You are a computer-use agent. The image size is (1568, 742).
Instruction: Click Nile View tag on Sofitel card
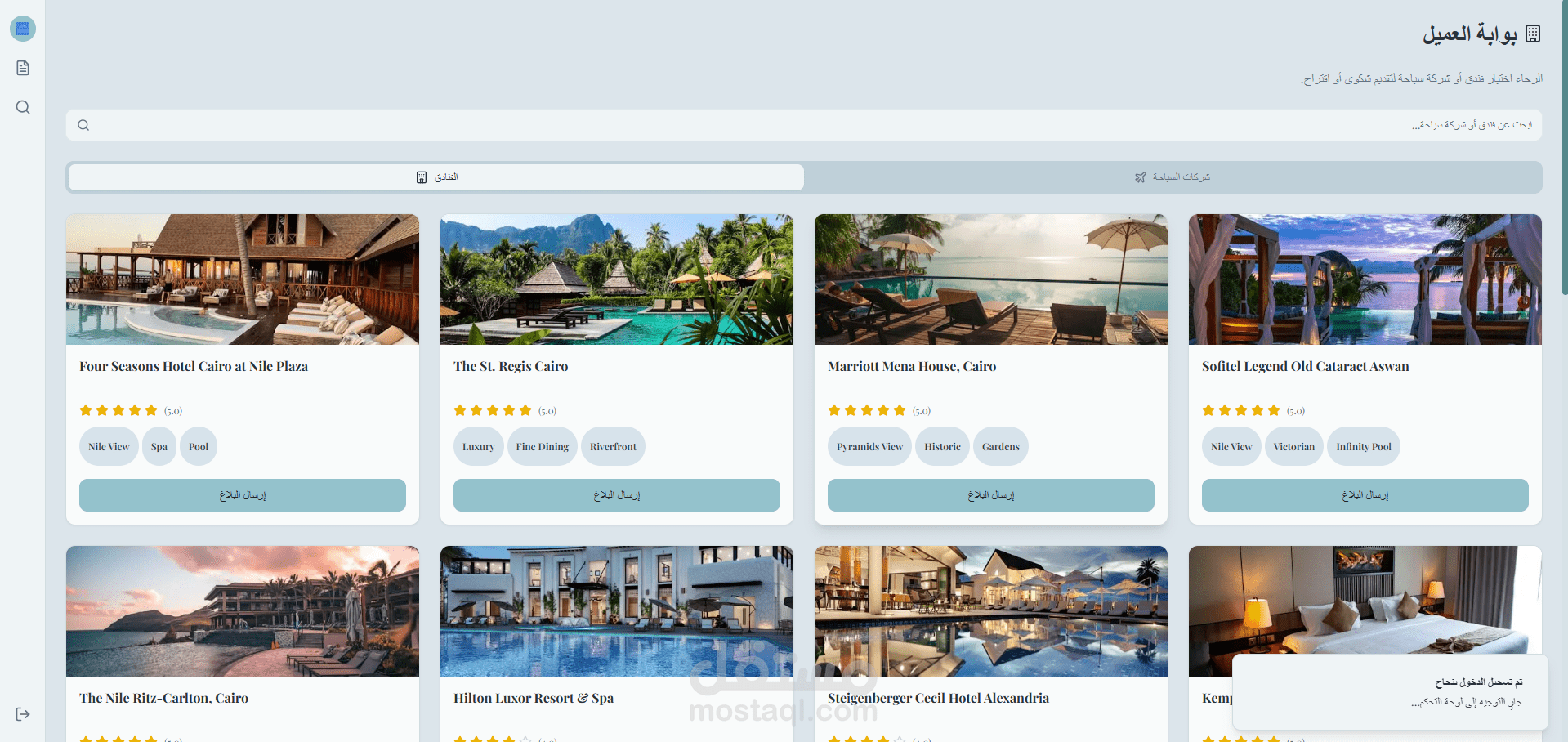tap(1231, 447)
